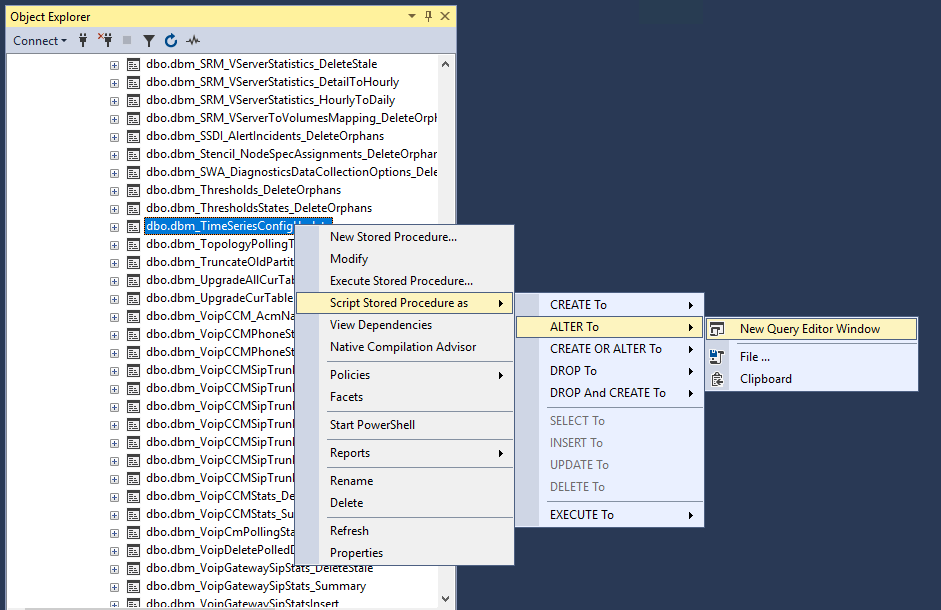
Task: Choose New Query Editor Window
Action: [x=811, y=329]
